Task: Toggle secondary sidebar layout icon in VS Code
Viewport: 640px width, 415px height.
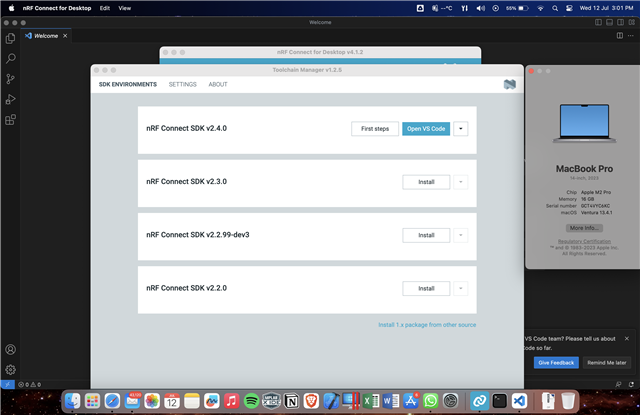Action: pyautogui.click(x=620, y=22)
